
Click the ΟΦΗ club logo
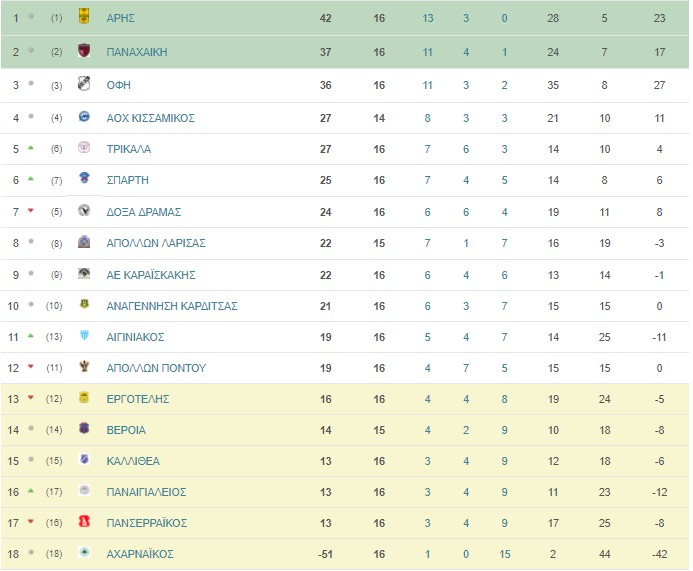(x=84, y=84)
